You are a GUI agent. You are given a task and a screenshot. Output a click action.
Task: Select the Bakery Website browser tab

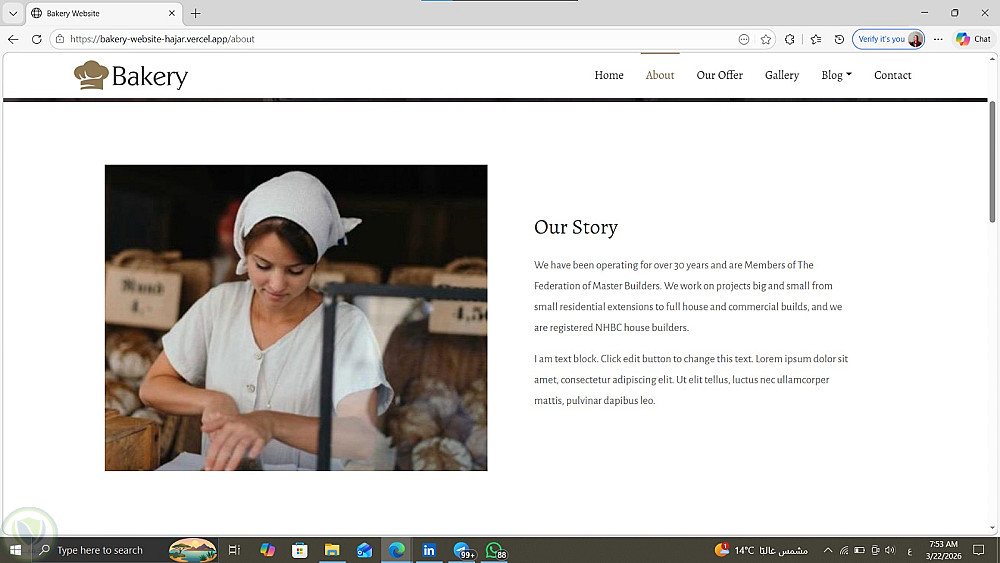pyautogui.click(x=104, y=13)
